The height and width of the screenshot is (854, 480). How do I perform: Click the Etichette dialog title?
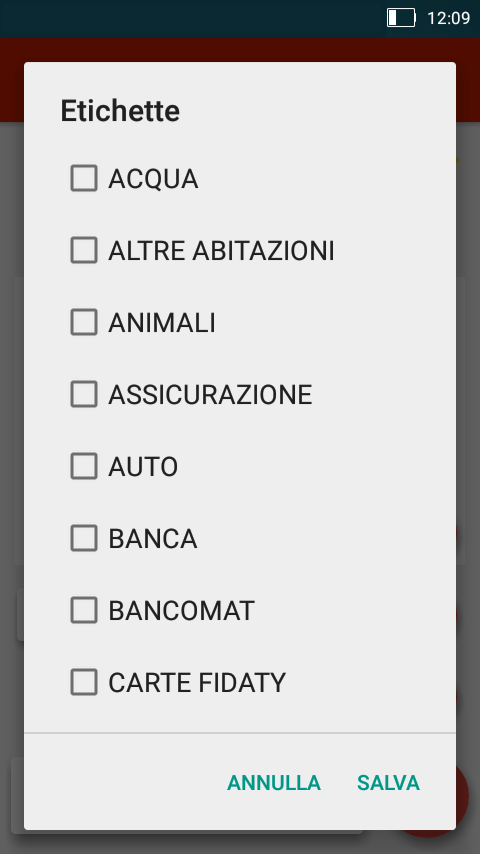click(120, 111)
